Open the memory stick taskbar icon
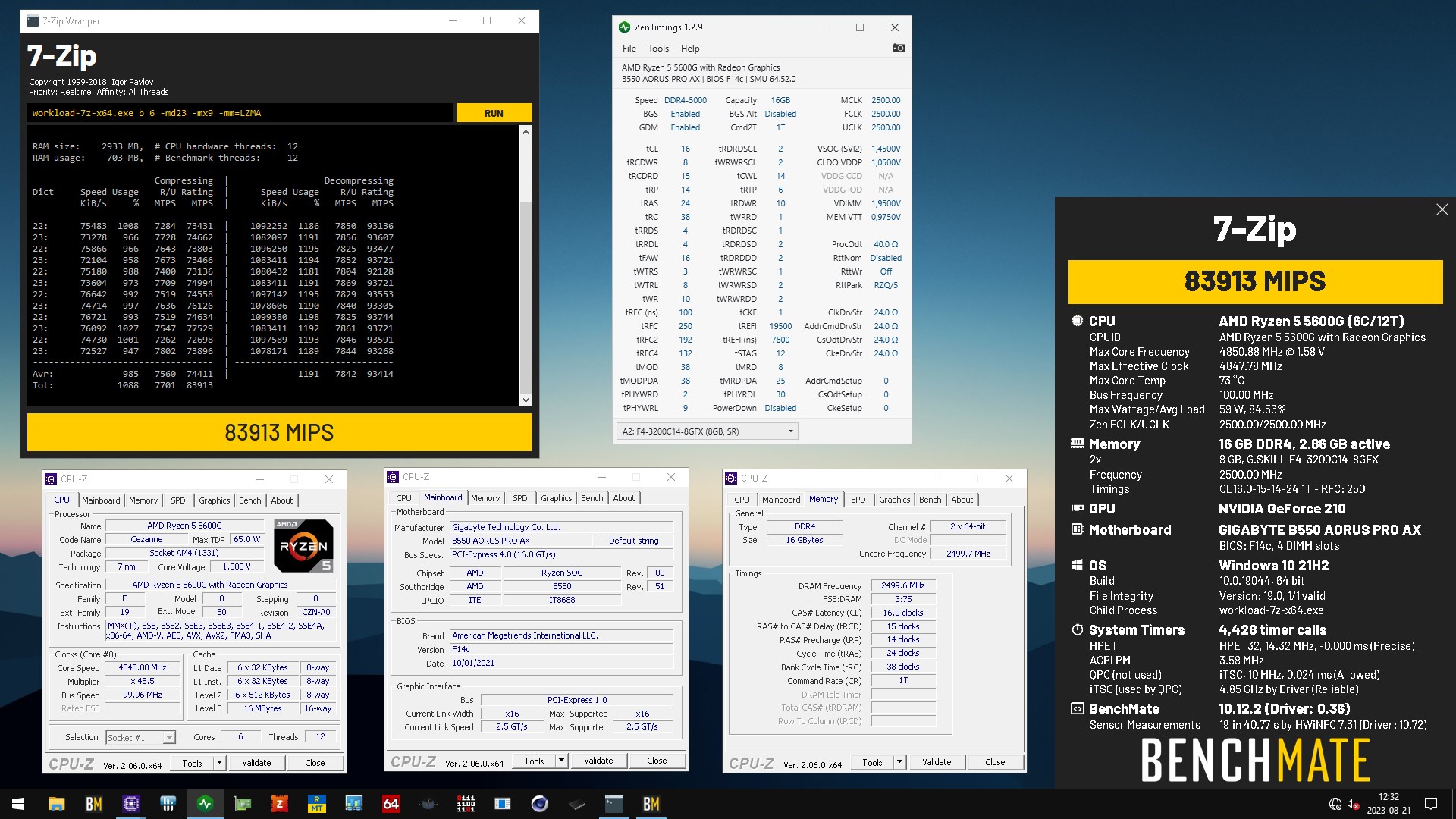Viewport: 1456px width, 819px height. coord(576,804)
